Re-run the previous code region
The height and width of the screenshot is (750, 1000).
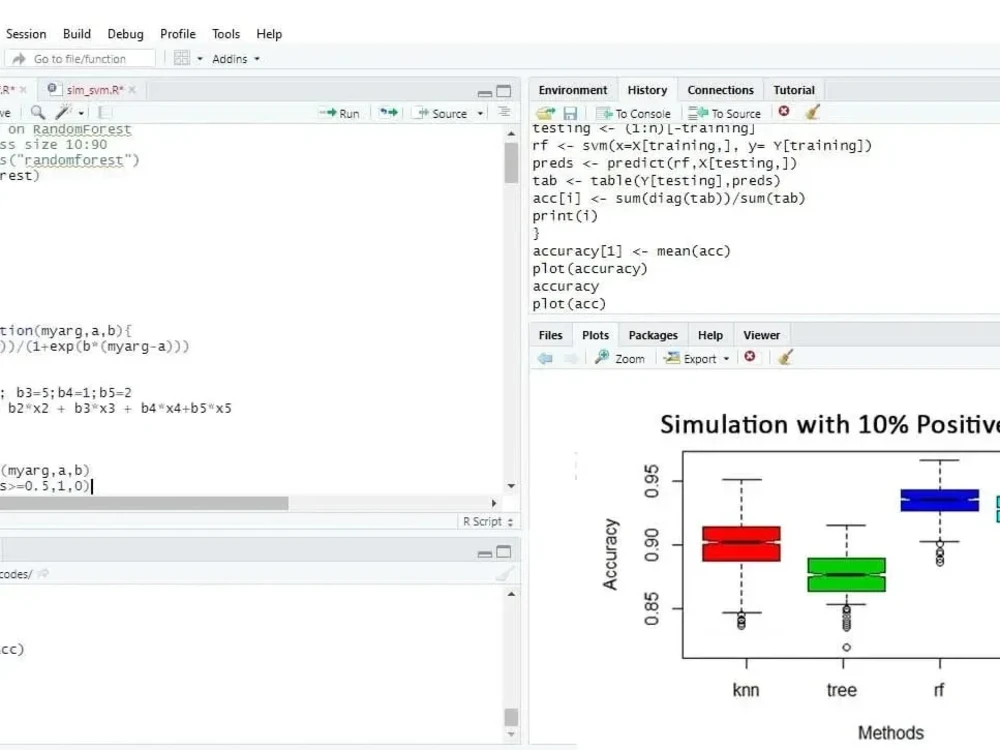(387, 112)
